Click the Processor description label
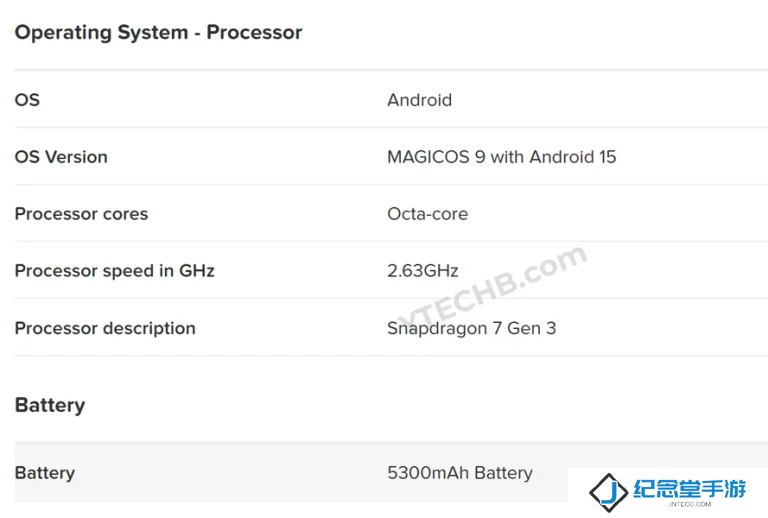768x518 pixels. 105,328
